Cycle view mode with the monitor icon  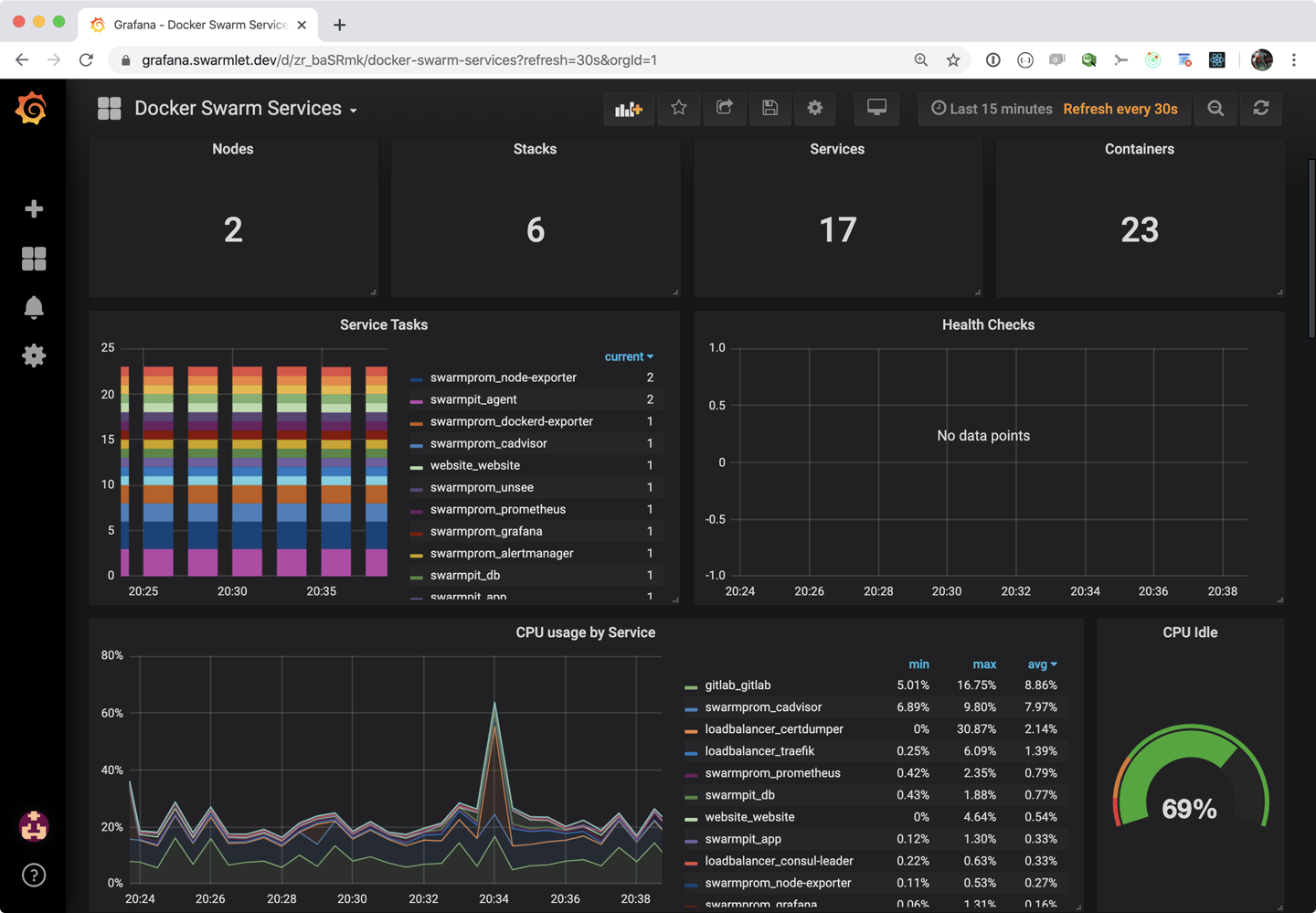tap(876, 109)
